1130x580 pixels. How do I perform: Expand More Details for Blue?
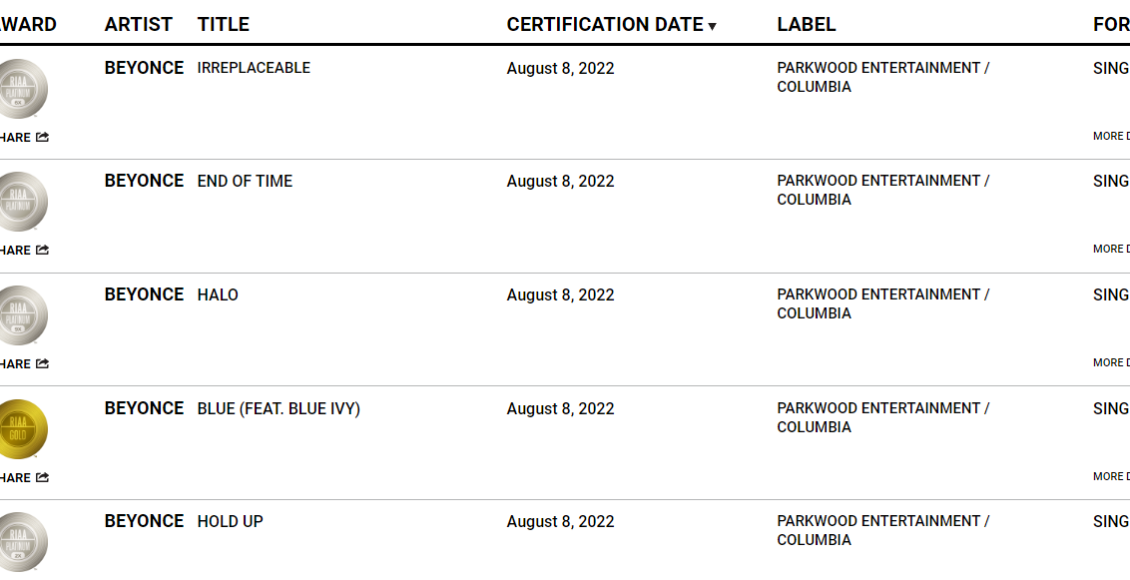(x=1111, y=477)
